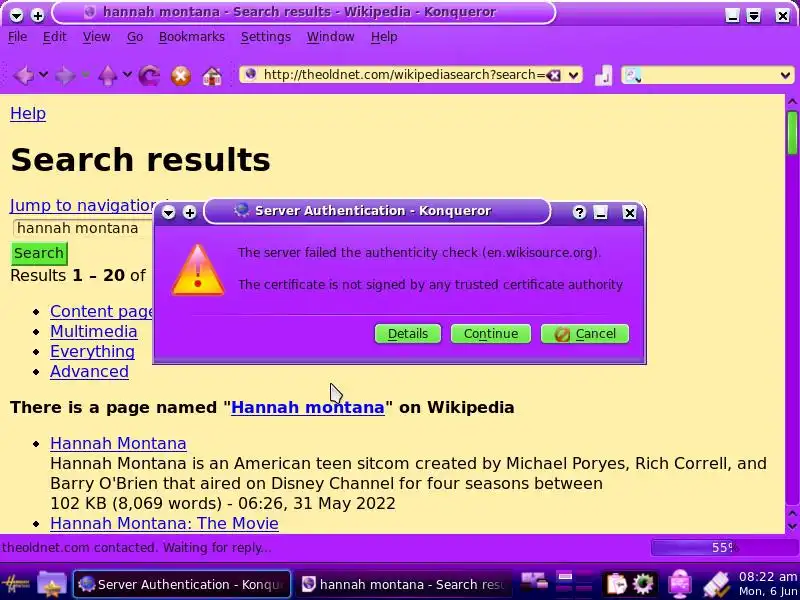Click the green Search button on page
This screenshot has height=600, width=800.
pos(39,253)
